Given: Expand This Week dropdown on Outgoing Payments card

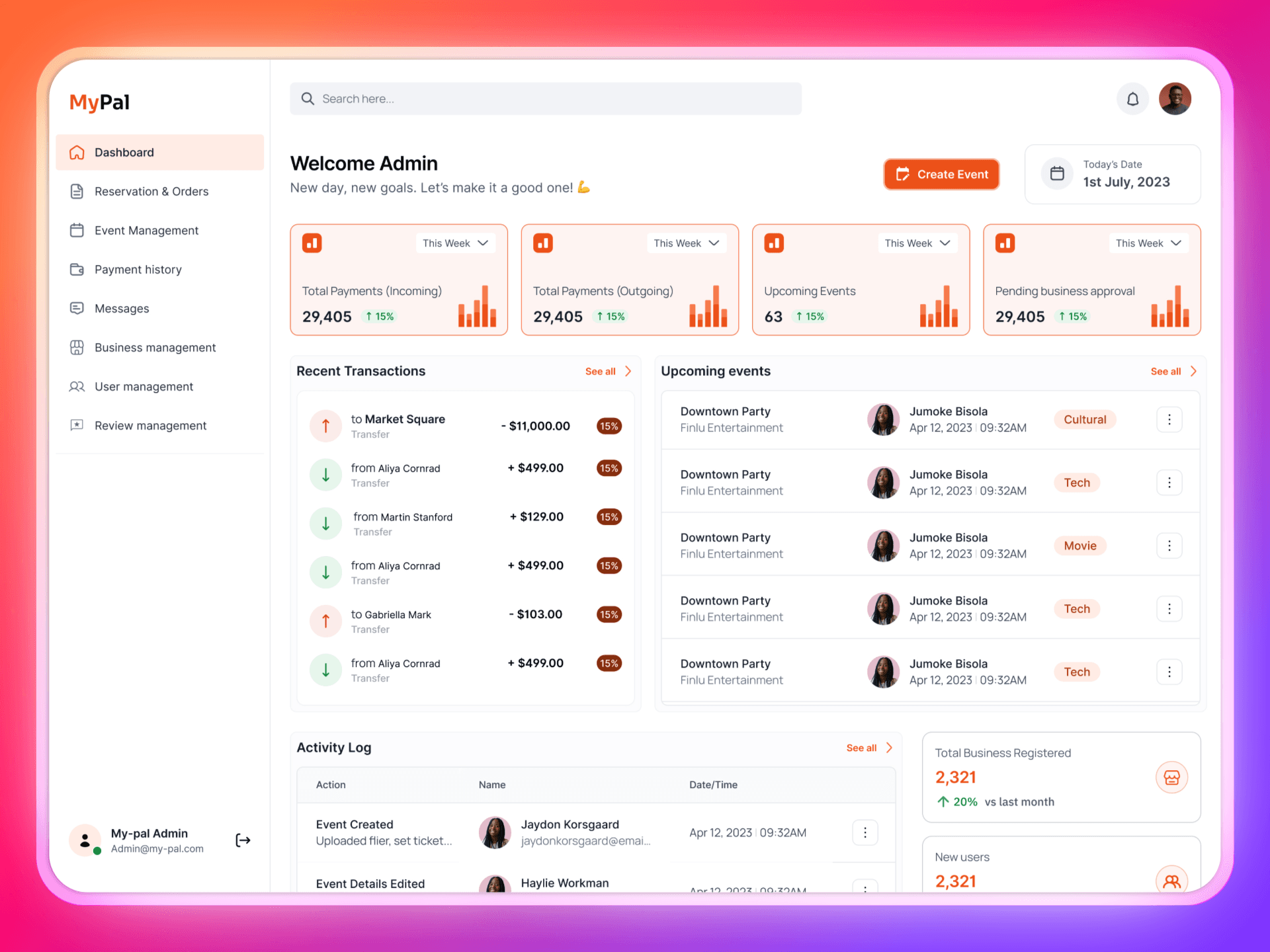Looking at the screenshot, I should (x=686, y=243).
